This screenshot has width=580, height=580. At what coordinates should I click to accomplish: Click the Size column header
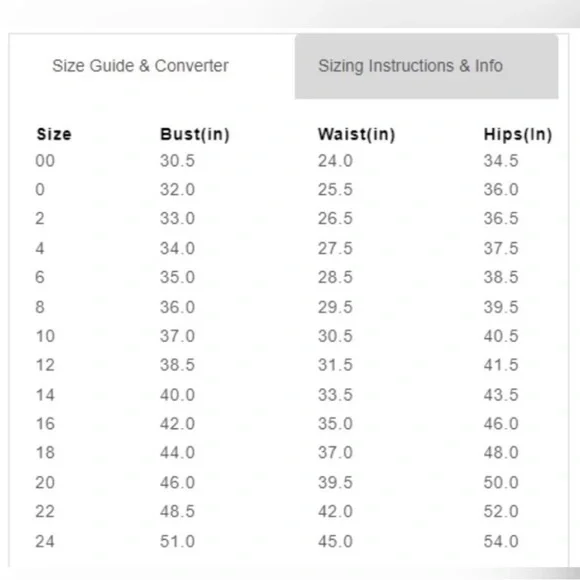[x=54, y=134]
